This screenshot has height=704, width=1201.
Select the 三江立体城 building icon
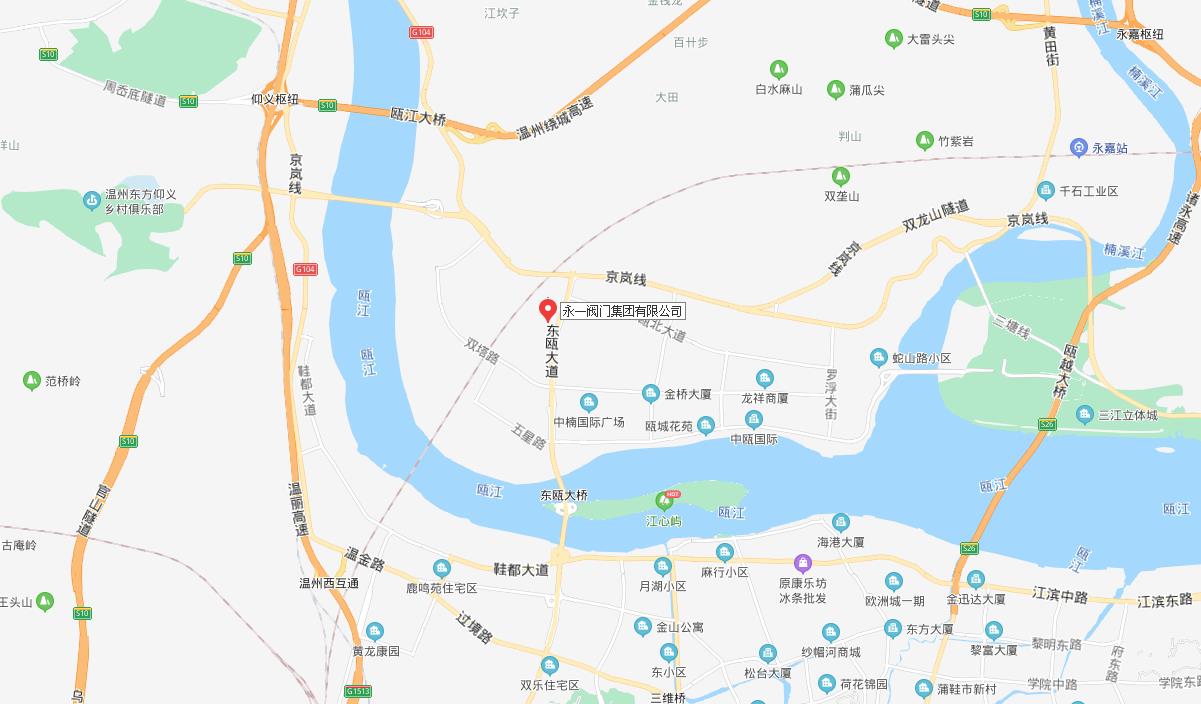[1085, 414]
